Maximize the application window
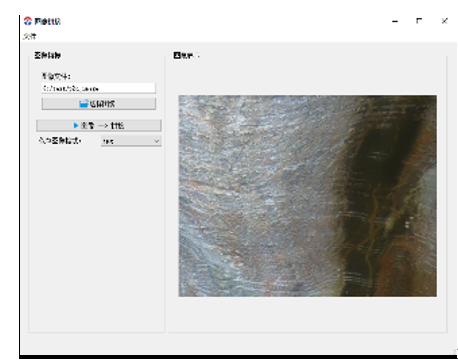Viewport: 458px width, 363px height. (x=419, y=21)
